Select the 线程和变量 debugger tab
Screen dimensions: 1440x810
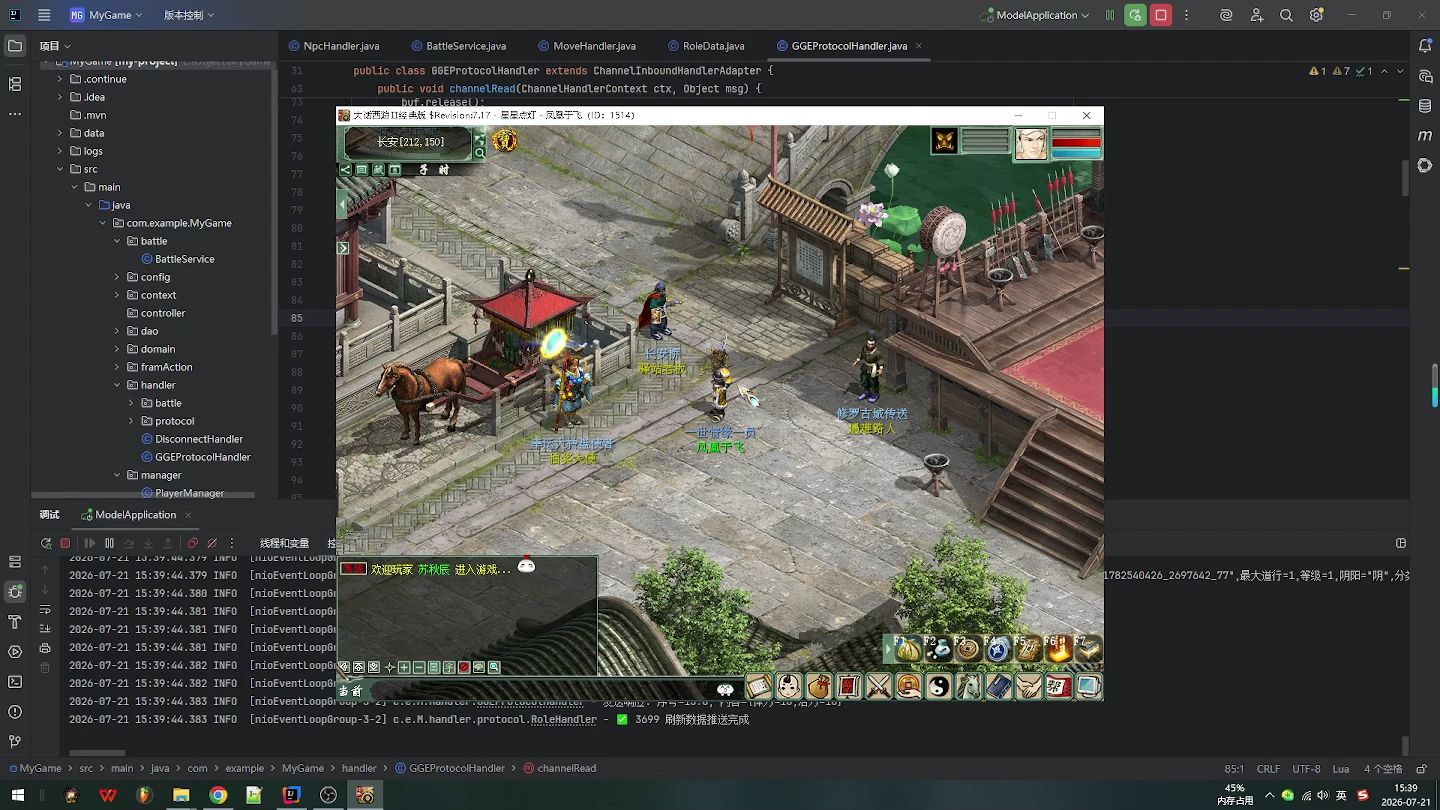point(284,543)
